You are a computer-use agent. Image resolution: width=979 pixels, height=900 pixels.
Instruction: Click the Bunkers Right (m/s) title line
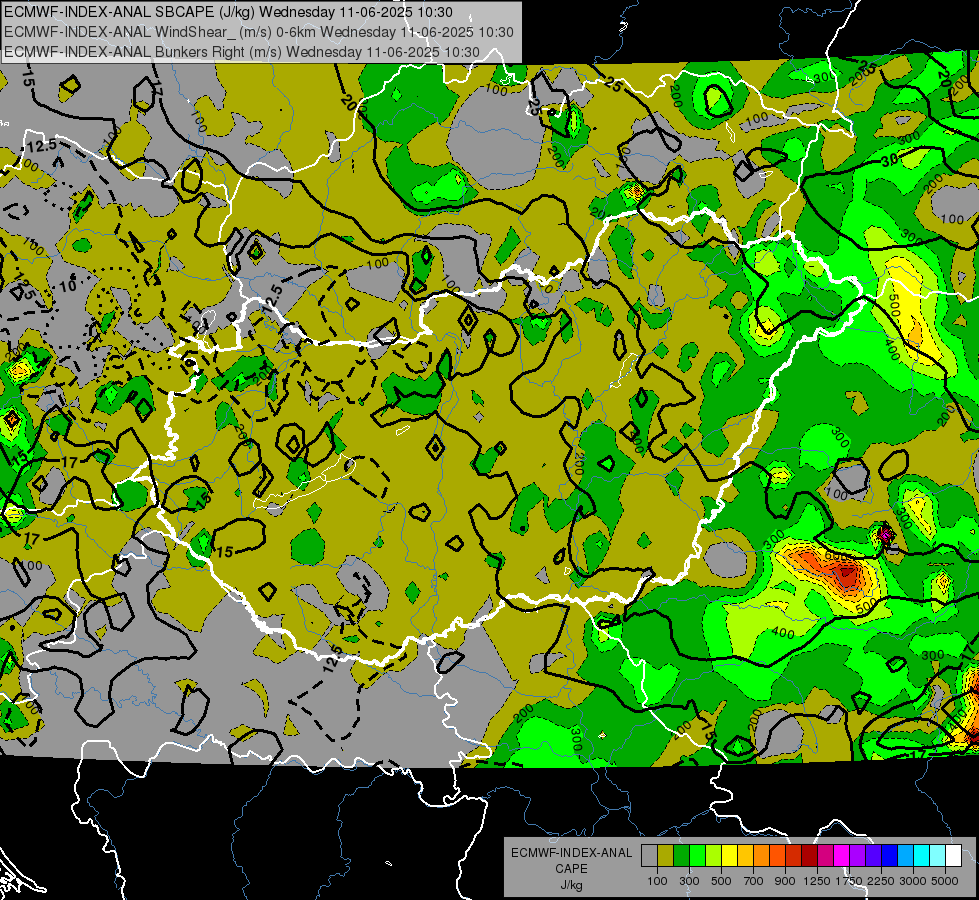[242, 52]
